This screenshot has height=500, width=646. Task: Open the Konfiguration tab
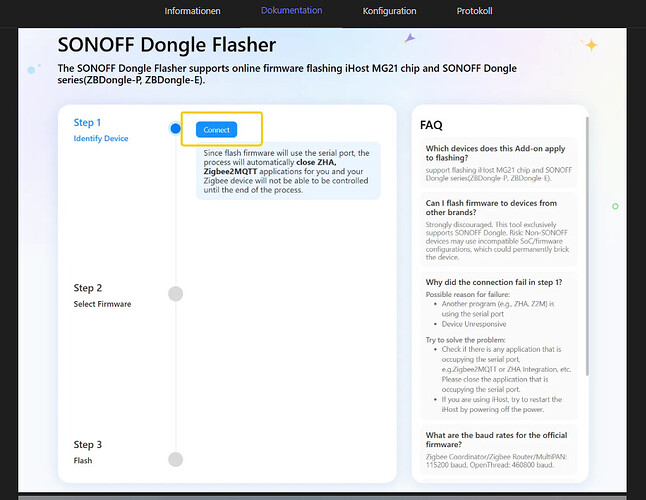(389, 11)
